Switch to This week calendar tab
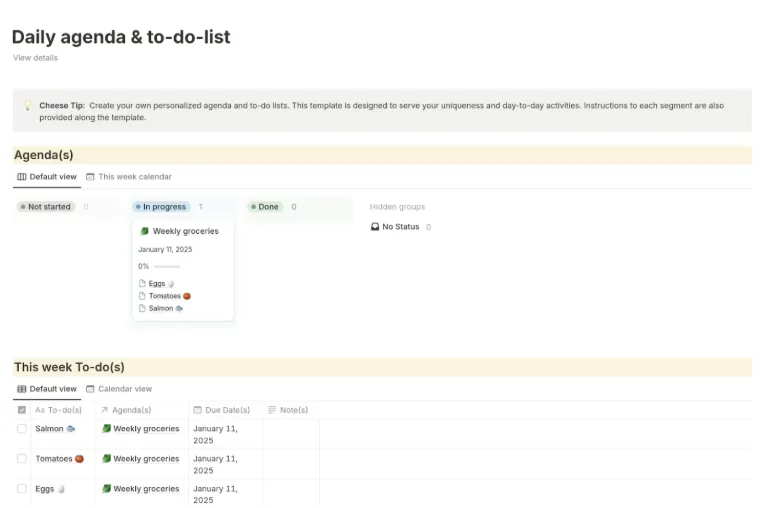 129,177
